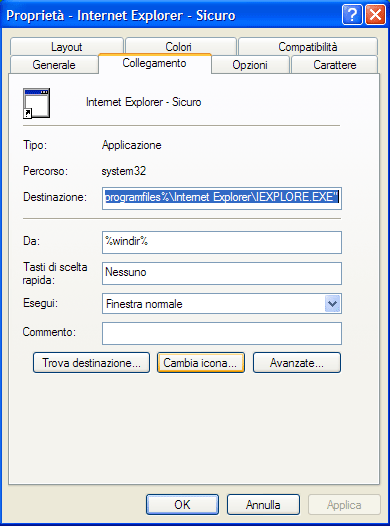Confirm the dialog with OK
This screenshot has width=390, height=526.
tap(182, 505)
